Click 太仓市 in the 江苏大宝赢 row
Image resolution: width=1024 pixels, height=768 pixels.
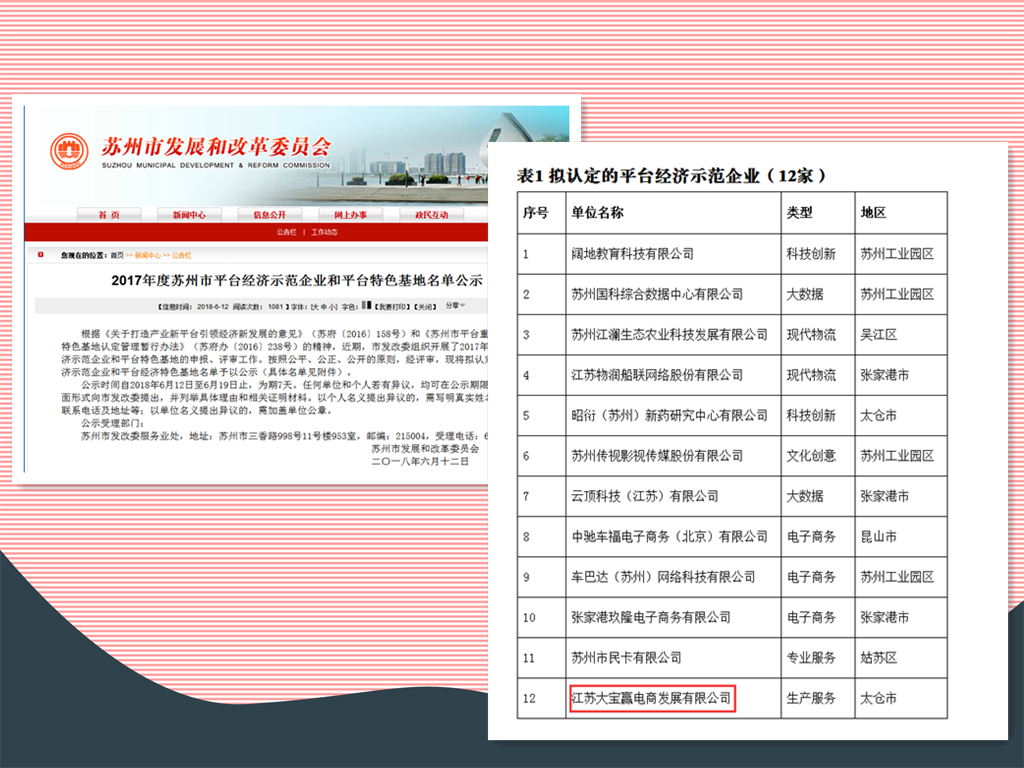click(x=879, y=699)
